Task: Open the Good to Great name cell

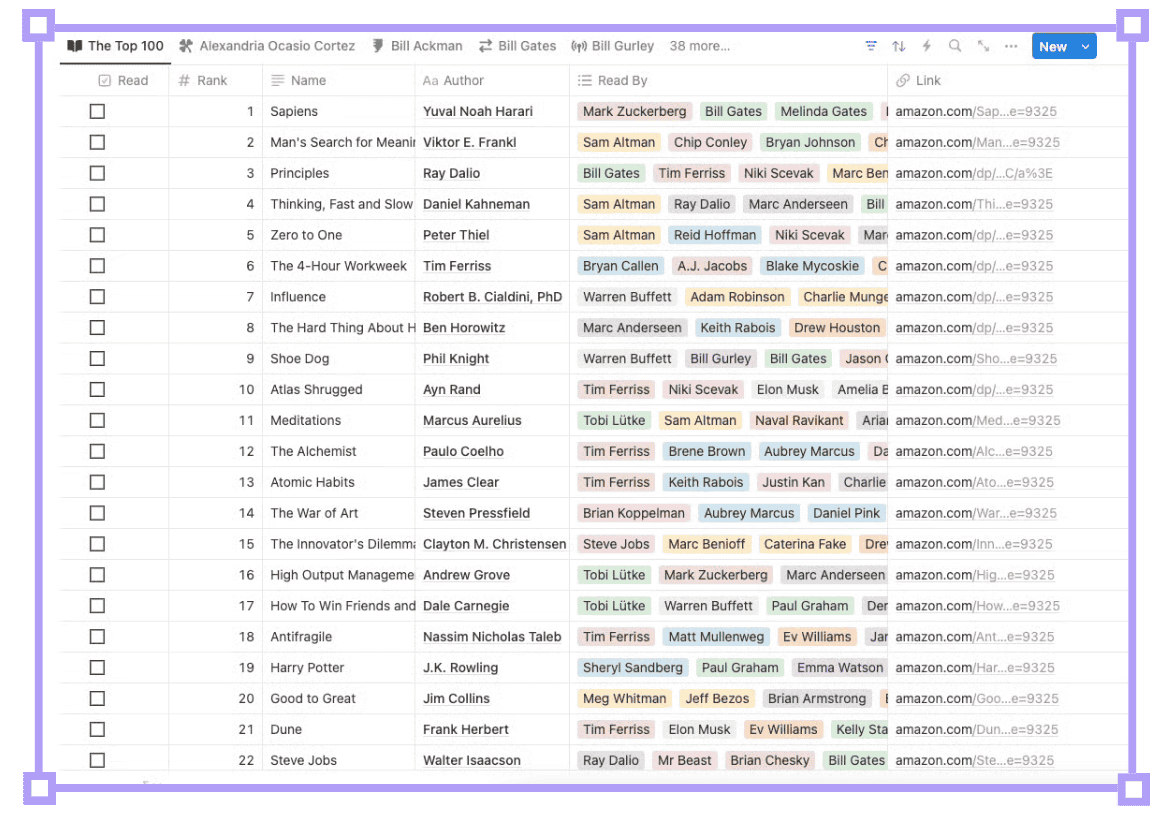Action: (x=339, y=699)
